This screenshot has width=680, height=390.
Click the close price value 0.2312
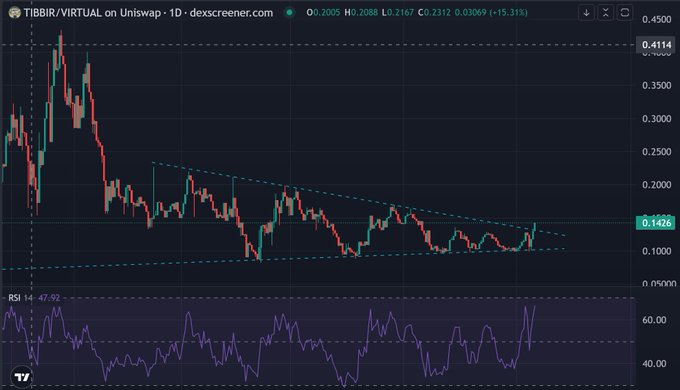coord(437,13)
